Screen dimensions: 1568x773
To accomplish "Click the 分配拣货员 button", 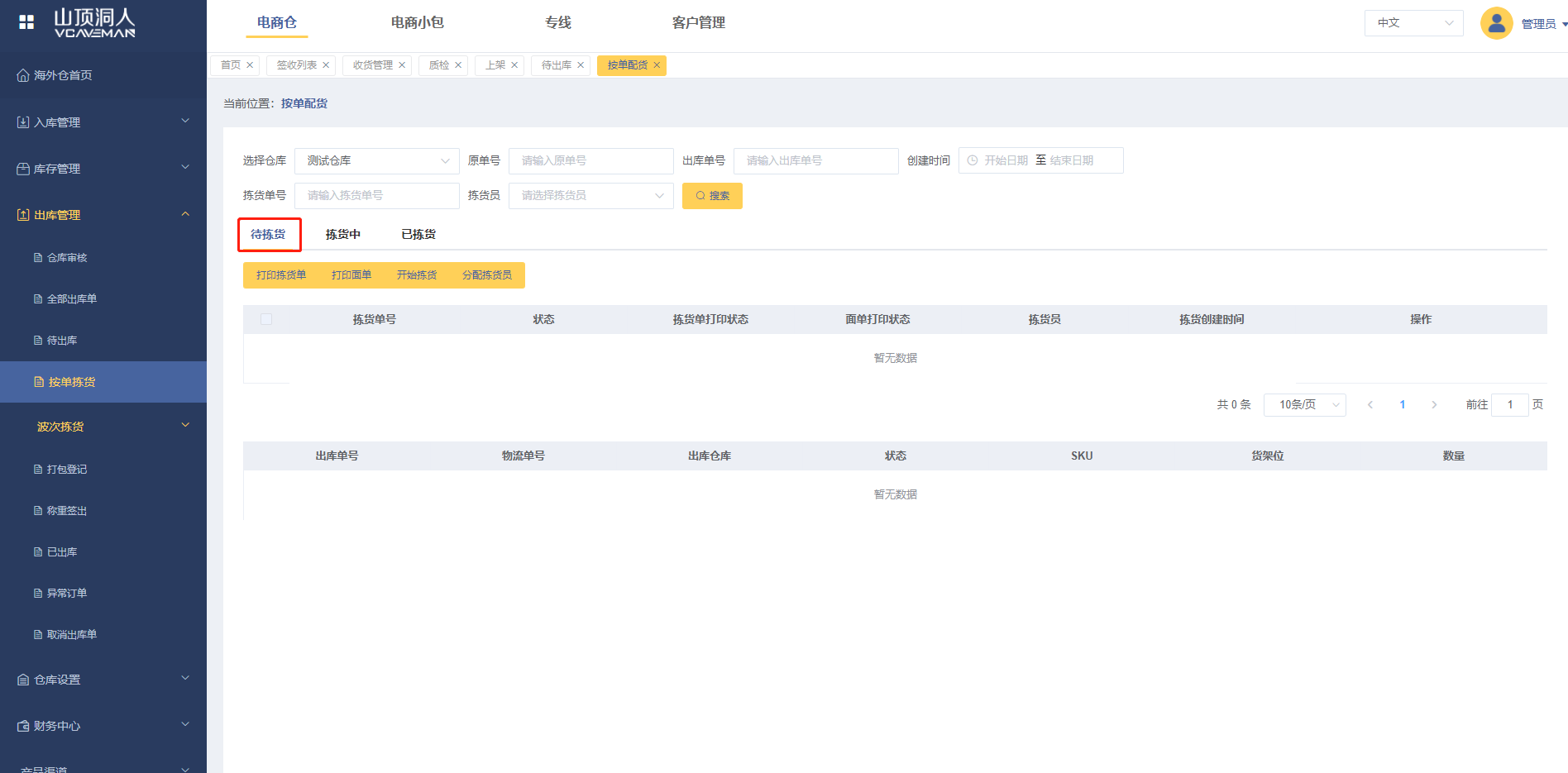I will pyautogui.click(x=486, y=275).
